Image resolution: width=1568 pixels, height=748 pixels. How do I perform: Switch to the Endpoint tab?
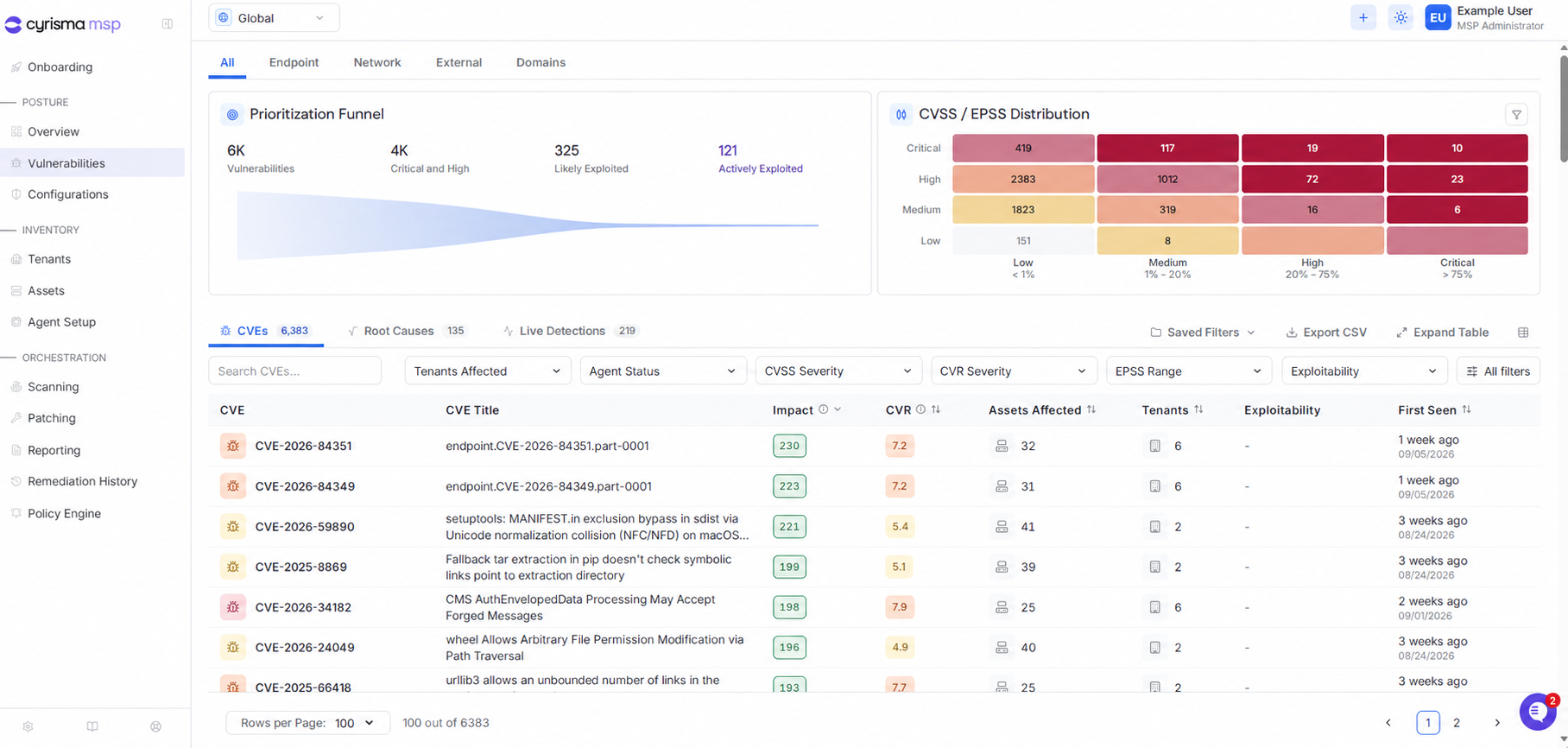pyautogui.click(x=294, y=62)
